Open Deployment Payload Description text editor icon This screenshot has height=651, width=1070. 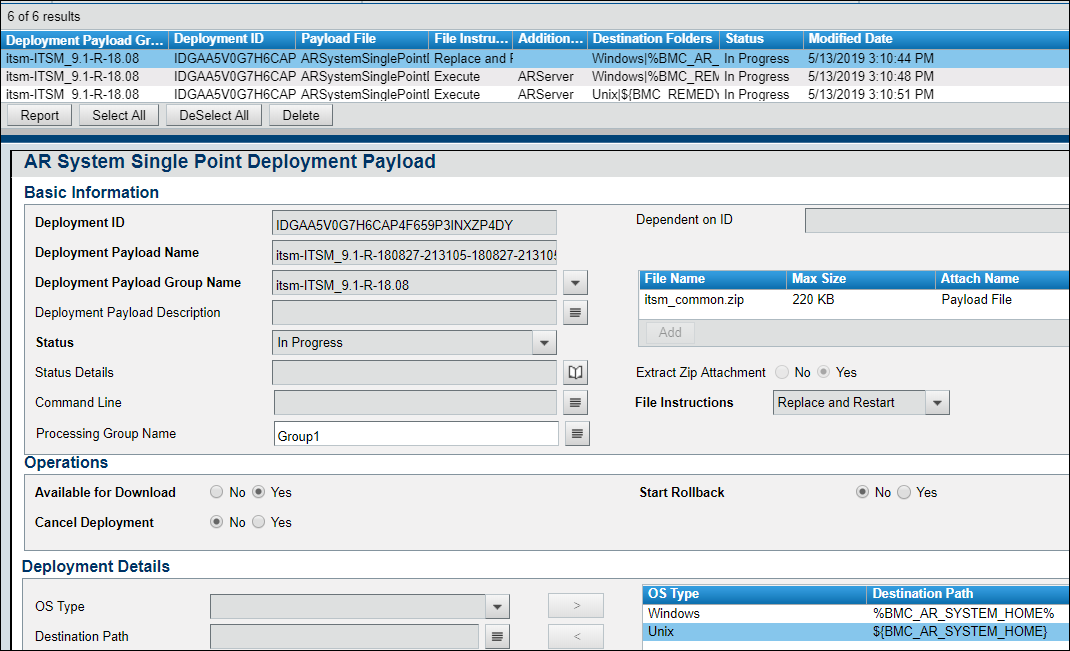tap(576, 313)
